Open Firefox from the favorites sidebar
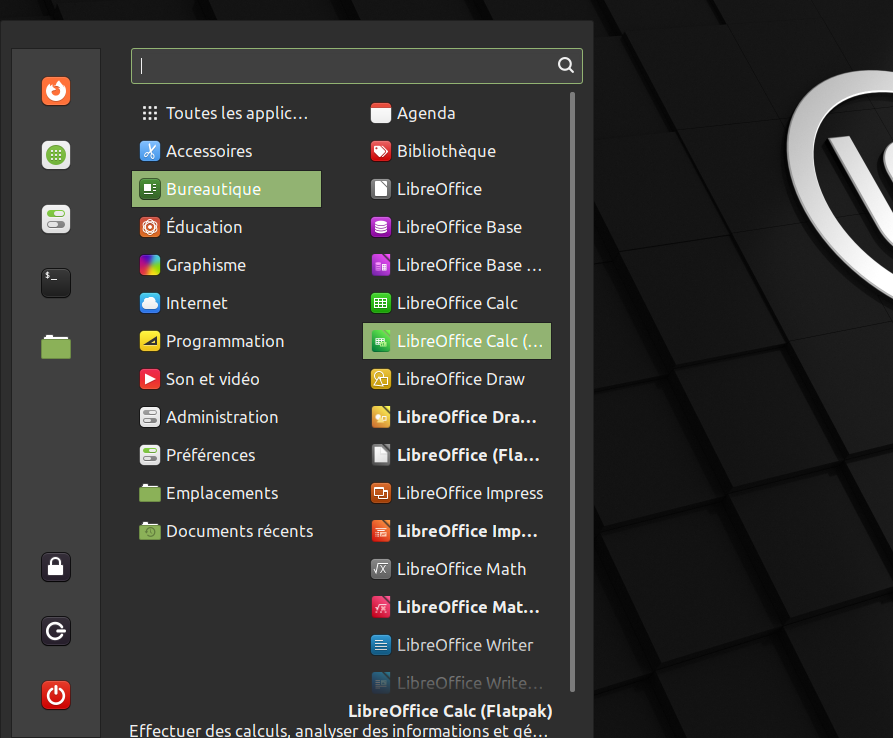Screen dimensions: 893x738 56,91
